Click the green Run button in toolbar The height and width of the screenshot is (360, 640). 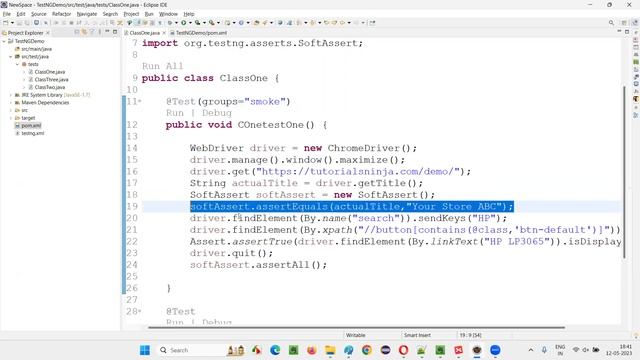coord(184,23)
